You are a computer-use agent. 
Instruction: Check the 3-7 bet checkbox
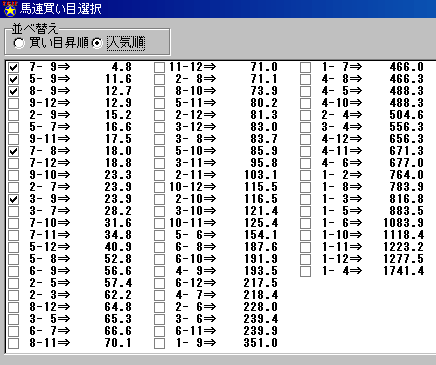coord(13,211)
